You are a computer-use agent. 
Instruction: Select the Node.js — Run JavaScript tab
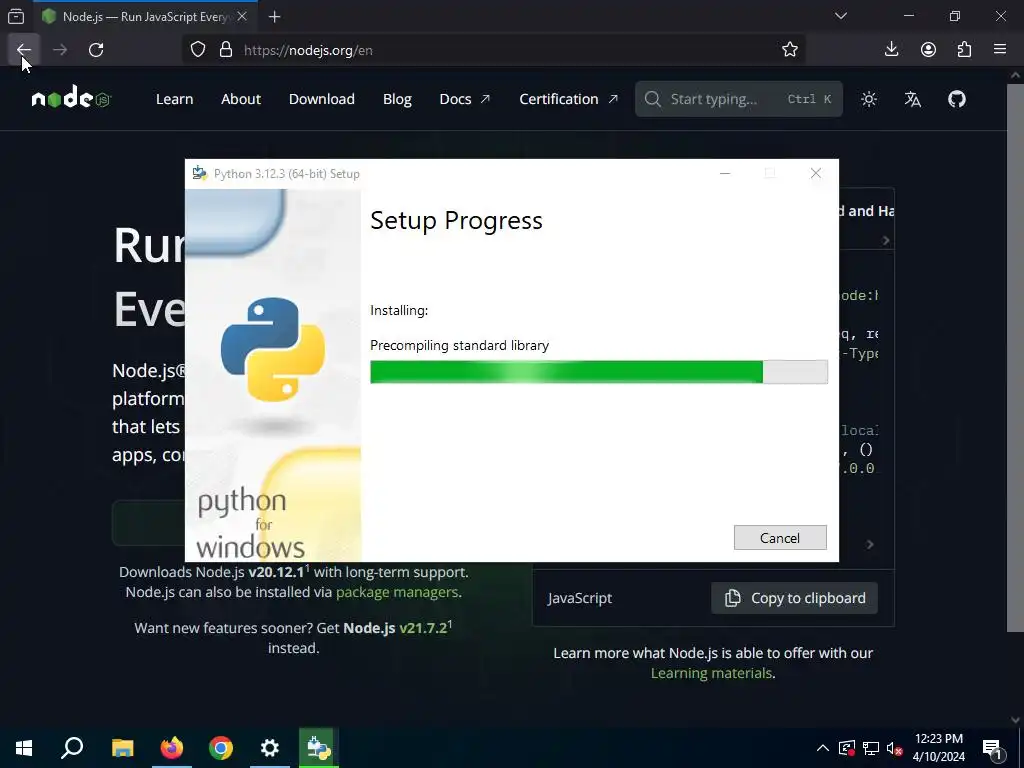tap(144, 16)
